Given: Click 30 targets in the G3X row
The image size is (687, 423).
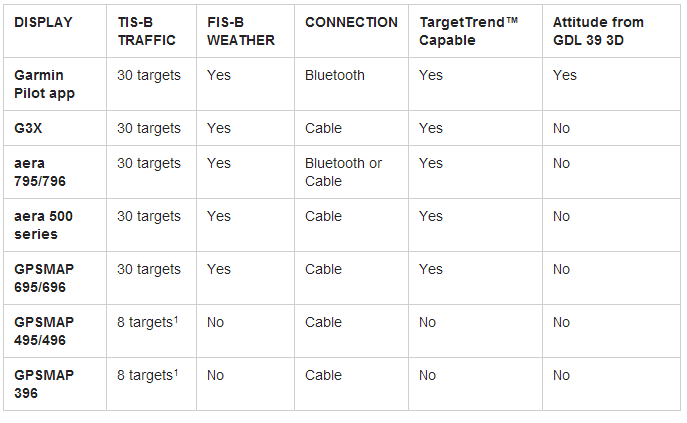Looking at the screenshot, I should point(149,128).
